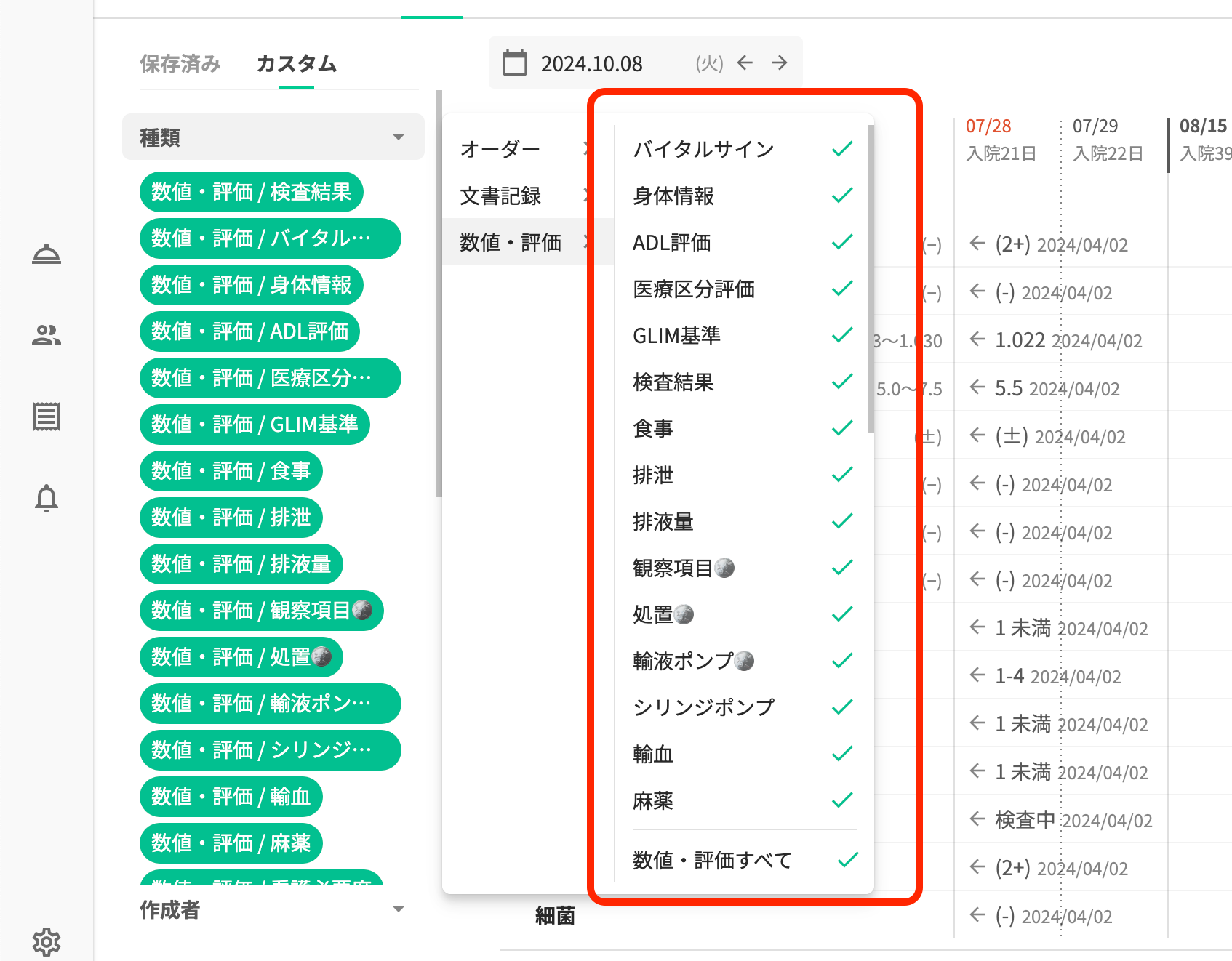Image resolution: width=1232 pixels, height=961 pixels.
Task: Click the 数値・評価 / ADL評価 filter chip
Action: coord(249,331)
